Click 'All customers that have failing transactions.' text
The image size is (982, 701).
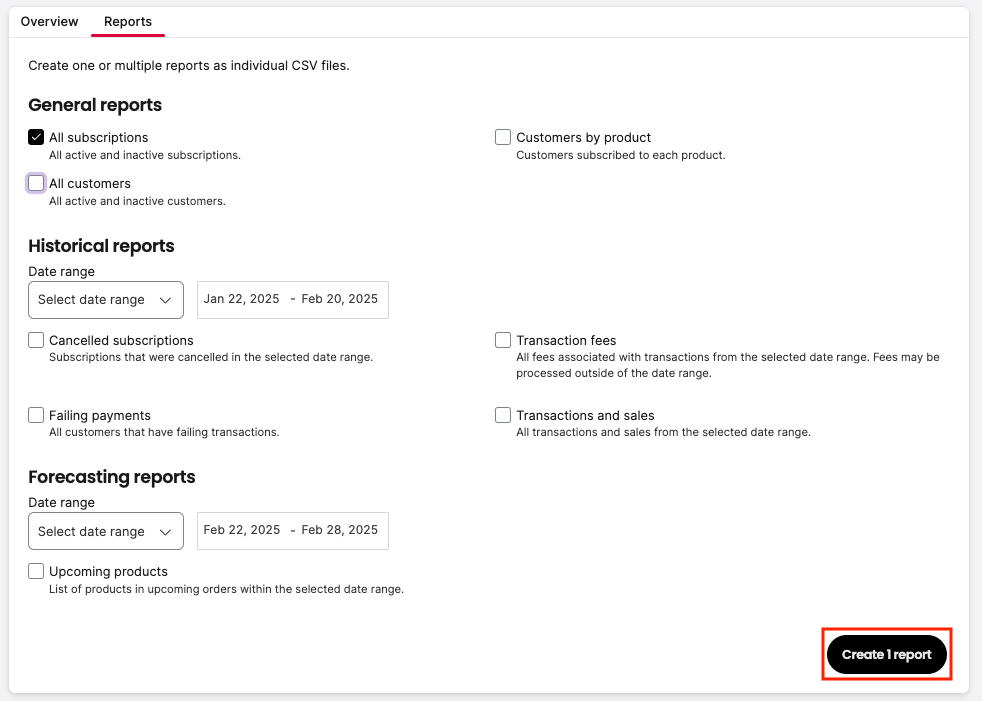[164, 432]
